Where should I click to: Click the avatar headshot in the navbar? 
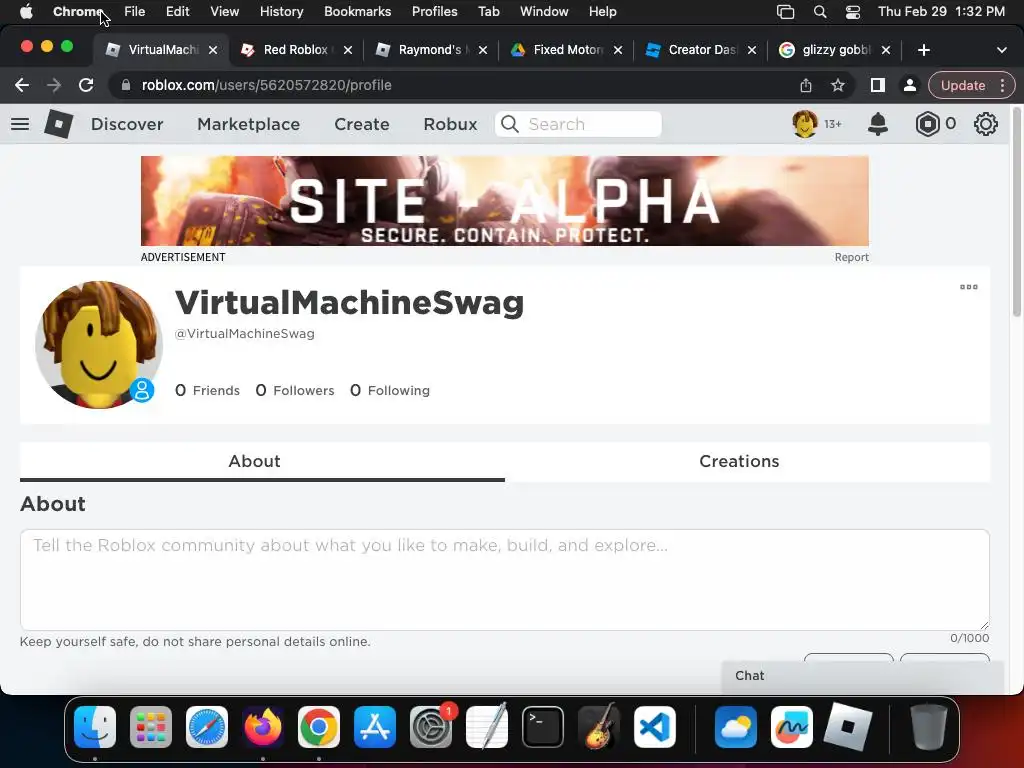[805, 124]
